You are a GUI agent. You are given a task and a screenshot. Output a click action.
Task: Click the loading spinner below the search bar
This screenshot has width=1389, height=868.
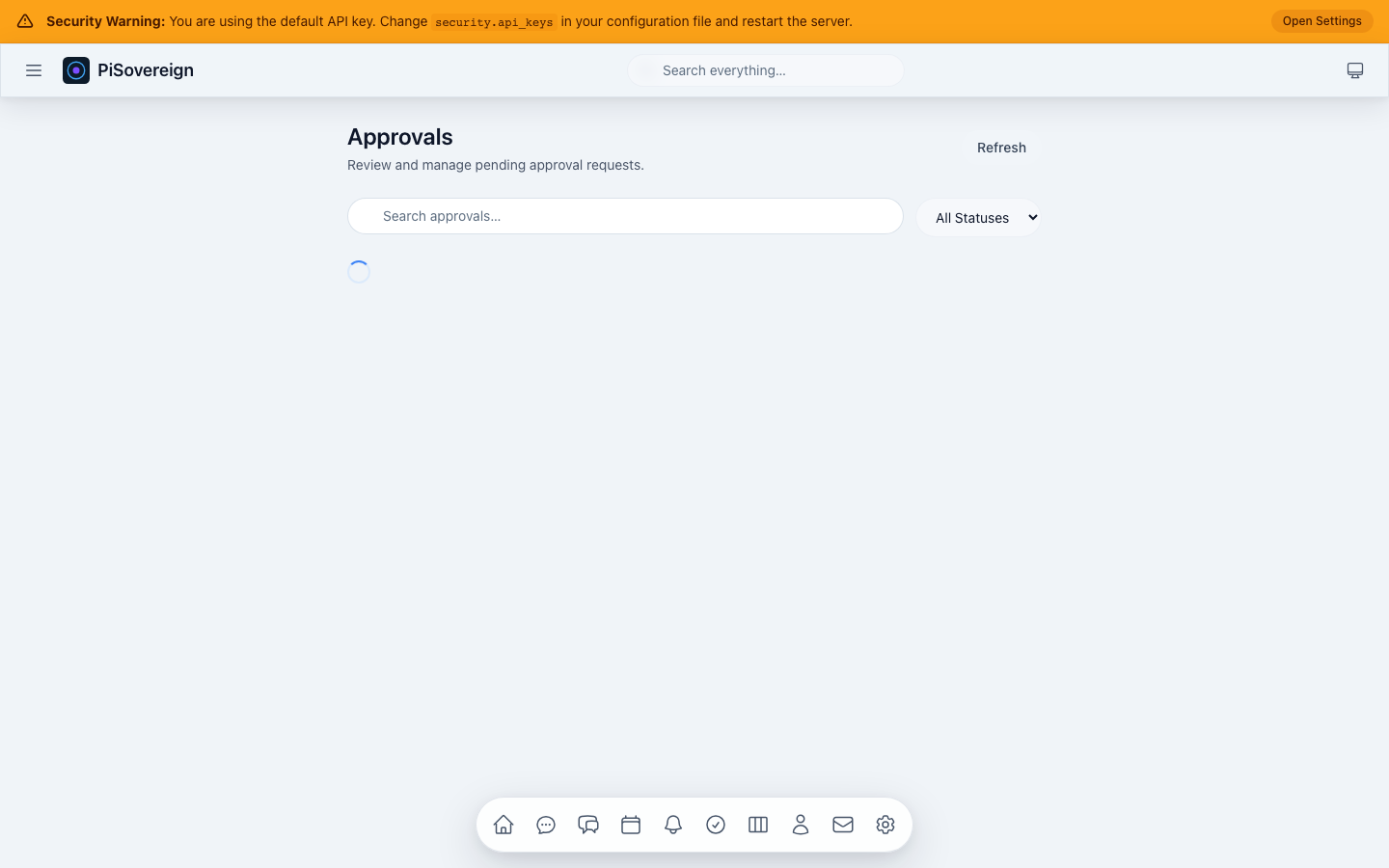tap(359, 271)
